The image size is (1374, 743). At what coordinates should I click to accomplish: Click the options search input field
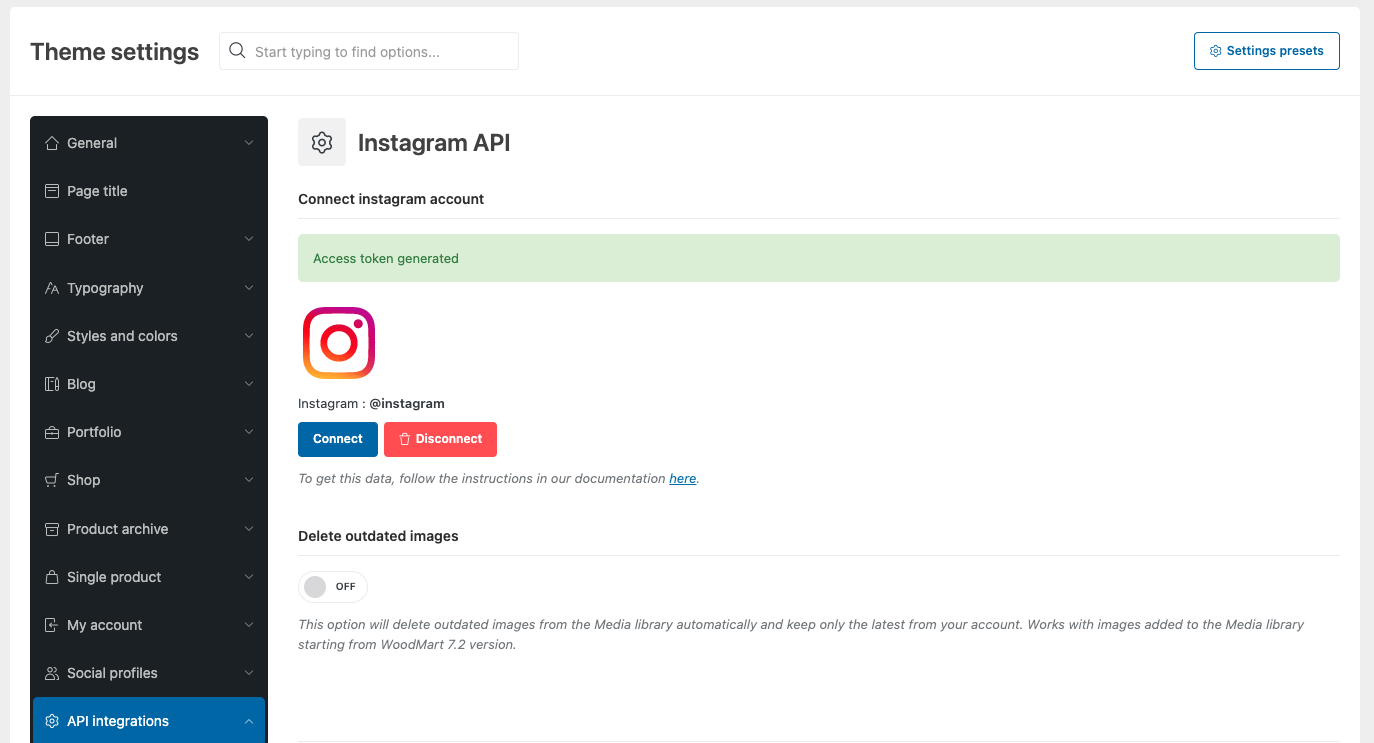pyautogui.click(x=380, y=51)
